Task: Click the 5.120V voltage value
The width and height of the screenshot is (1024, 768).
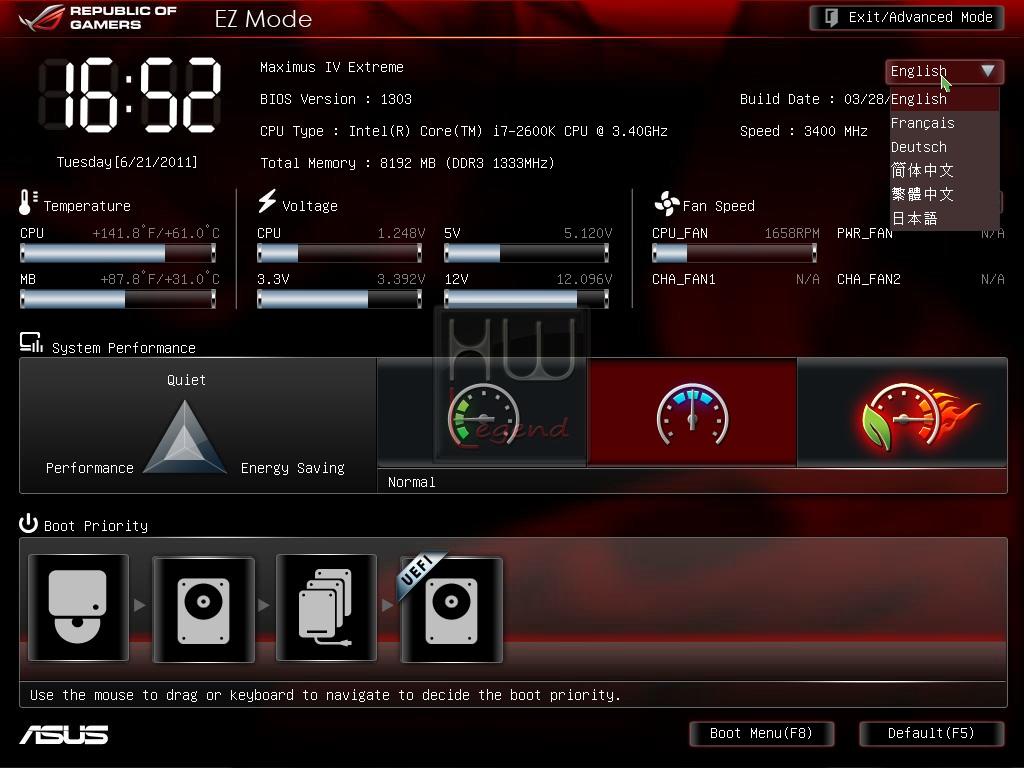Action: coord(588,233)
